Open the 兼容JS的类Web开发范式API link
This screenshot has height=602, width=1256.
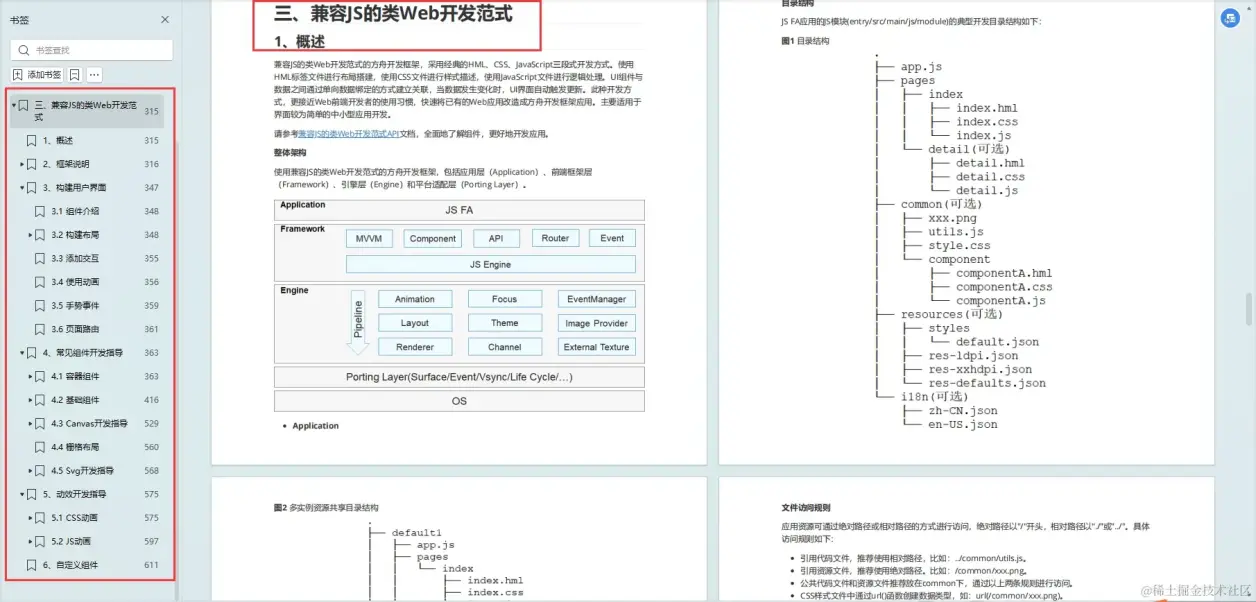[349, 134]
